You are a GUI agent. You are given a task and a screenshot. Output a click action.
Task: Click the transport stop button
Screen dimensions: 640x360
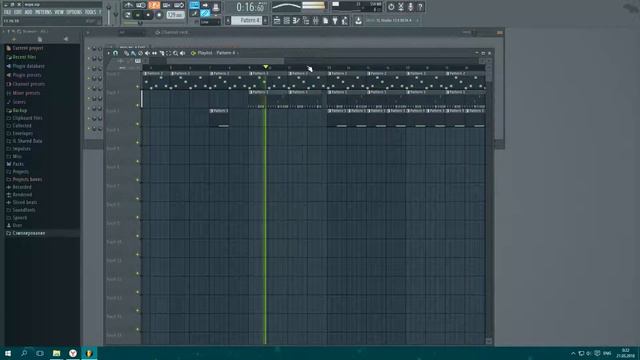point(148,15)
